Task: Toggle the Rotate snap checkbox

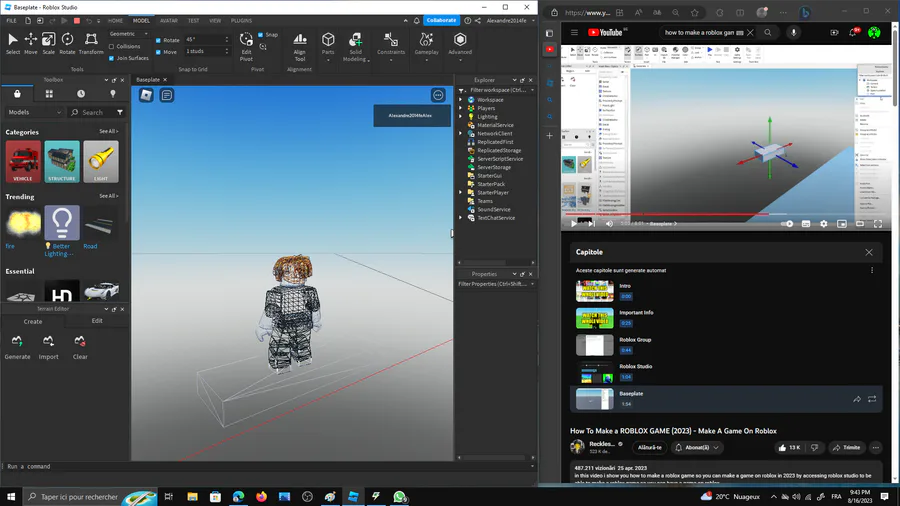Action: coord(159,41)
